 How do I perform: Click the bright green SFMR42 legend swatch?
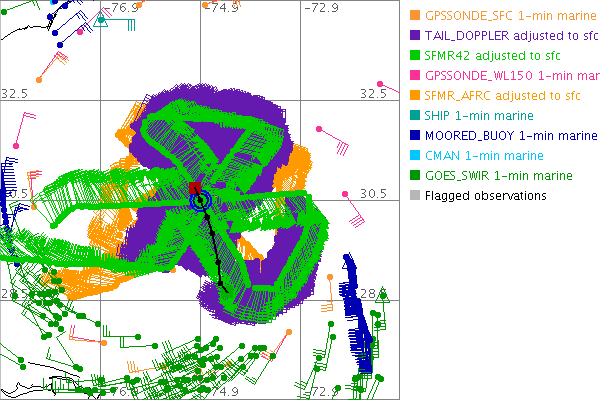[415, 56]
